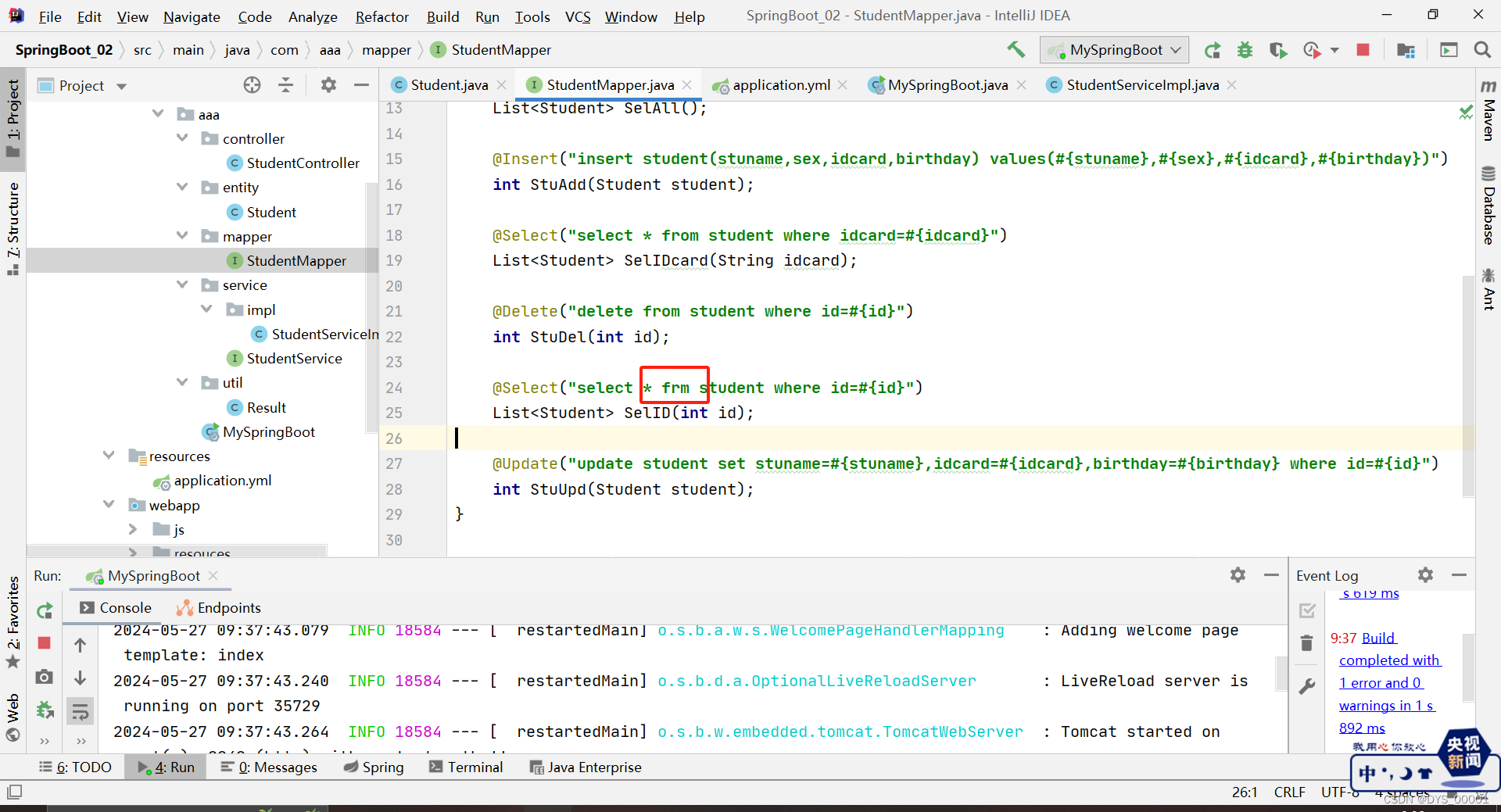The width and height of the screenshot is (1501, 812).
Task: Collapse the entity folder
Action: (x=182, y=187)
